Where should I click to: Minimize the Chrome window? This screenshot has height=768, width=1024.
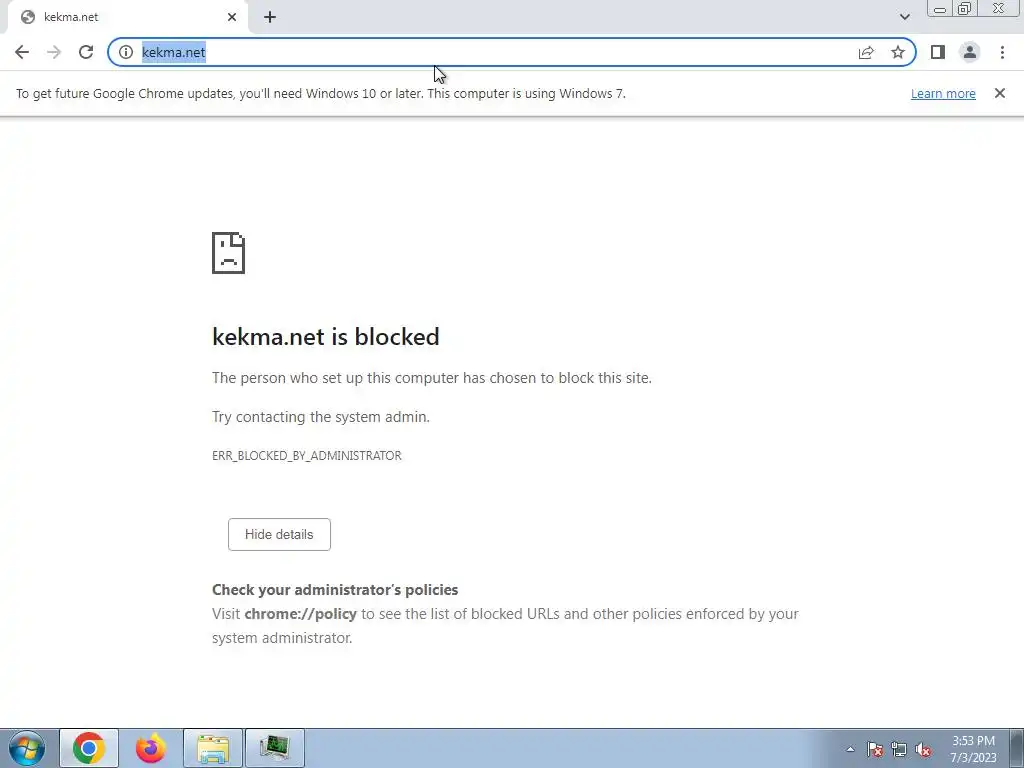(940, 9)
